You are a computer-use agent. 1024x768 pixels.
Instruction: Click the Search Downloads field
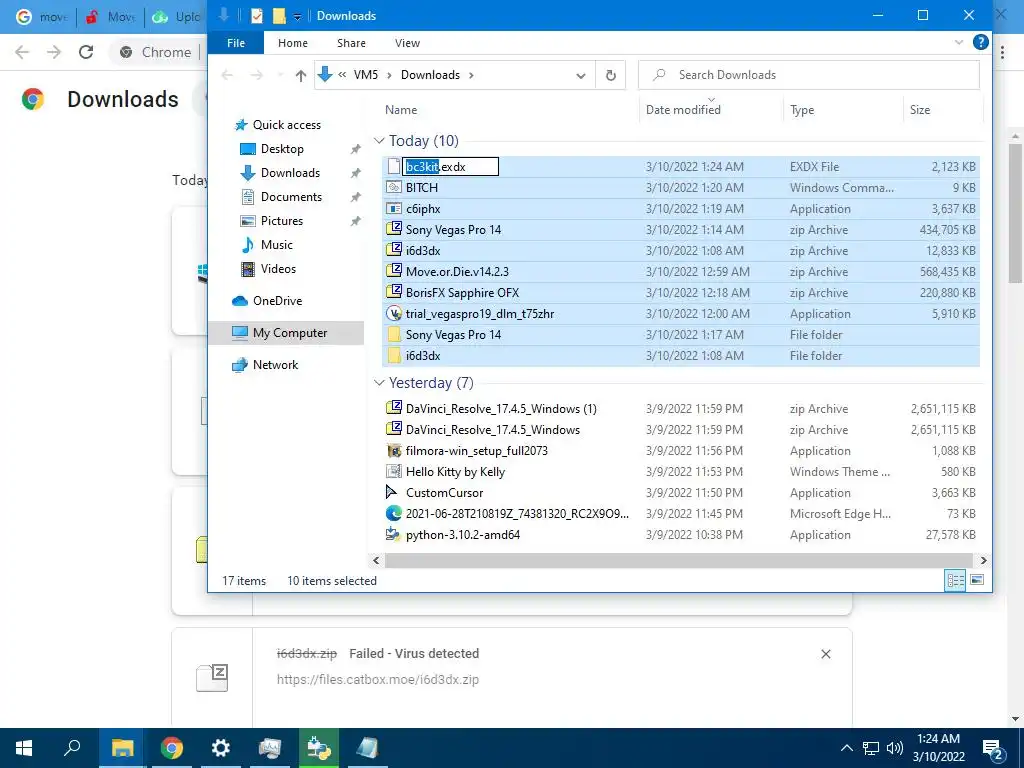click(x=808, y=75)
